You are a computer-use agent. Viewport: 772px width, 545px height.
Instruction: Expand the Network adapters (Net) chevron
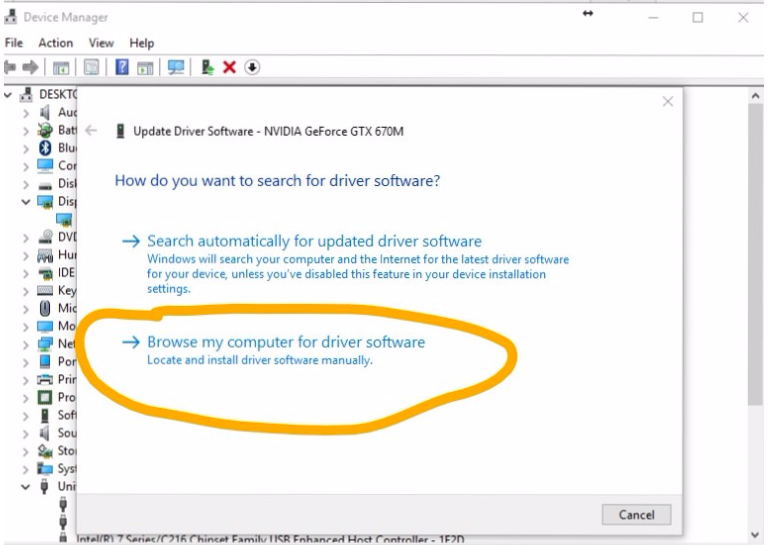(x=26, y=345)
